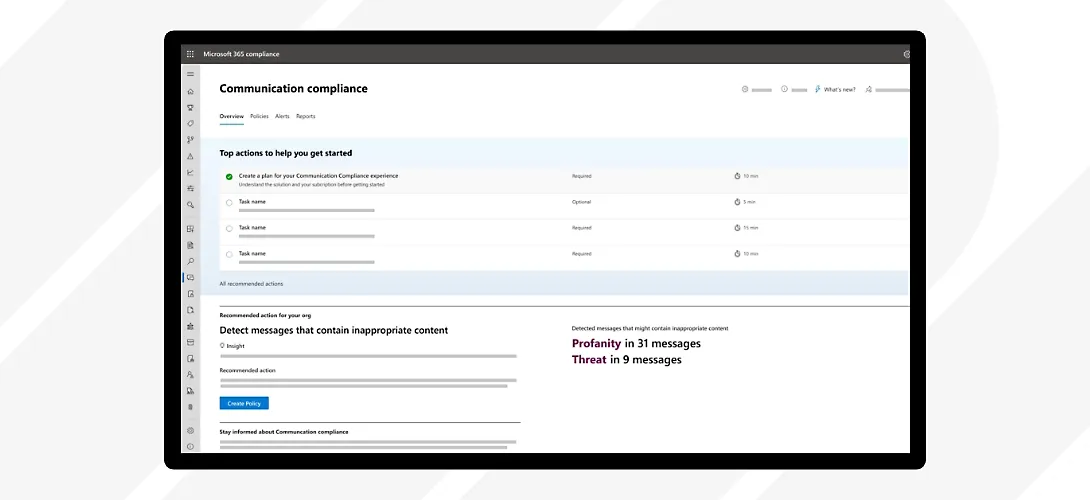This screenshot has width=1090, height=500.
Task: Click the Communication compliance page heading
Action: click(293, 88)
